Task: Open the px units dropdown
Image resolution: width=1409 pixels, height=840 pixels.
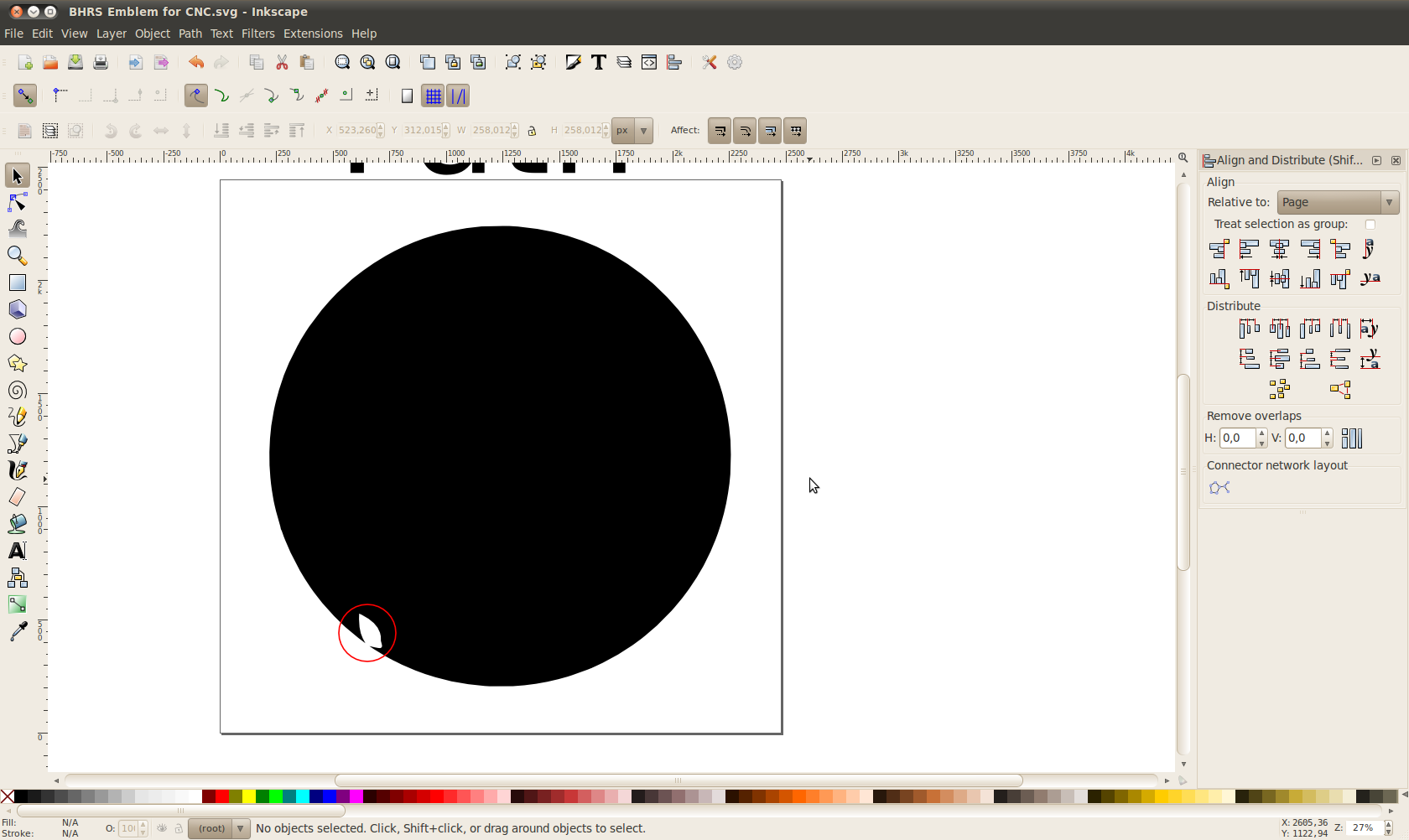Action: [632, 131]
